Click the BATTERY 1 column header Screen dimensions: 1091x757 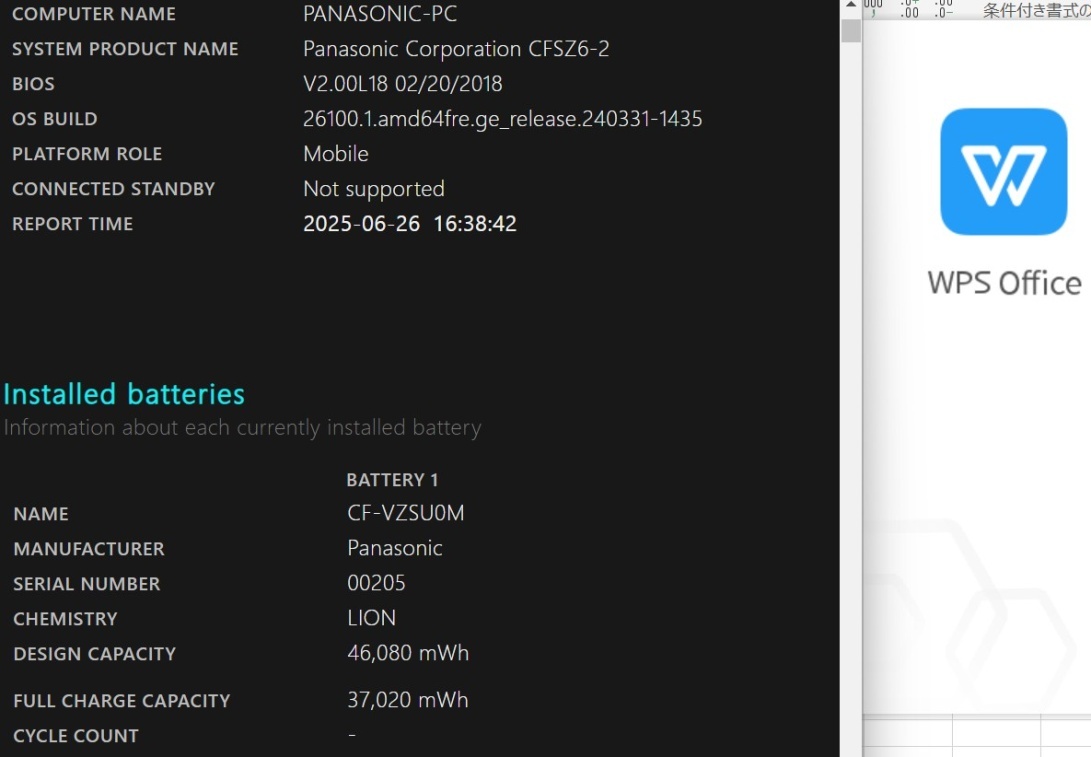coord(392,480)
